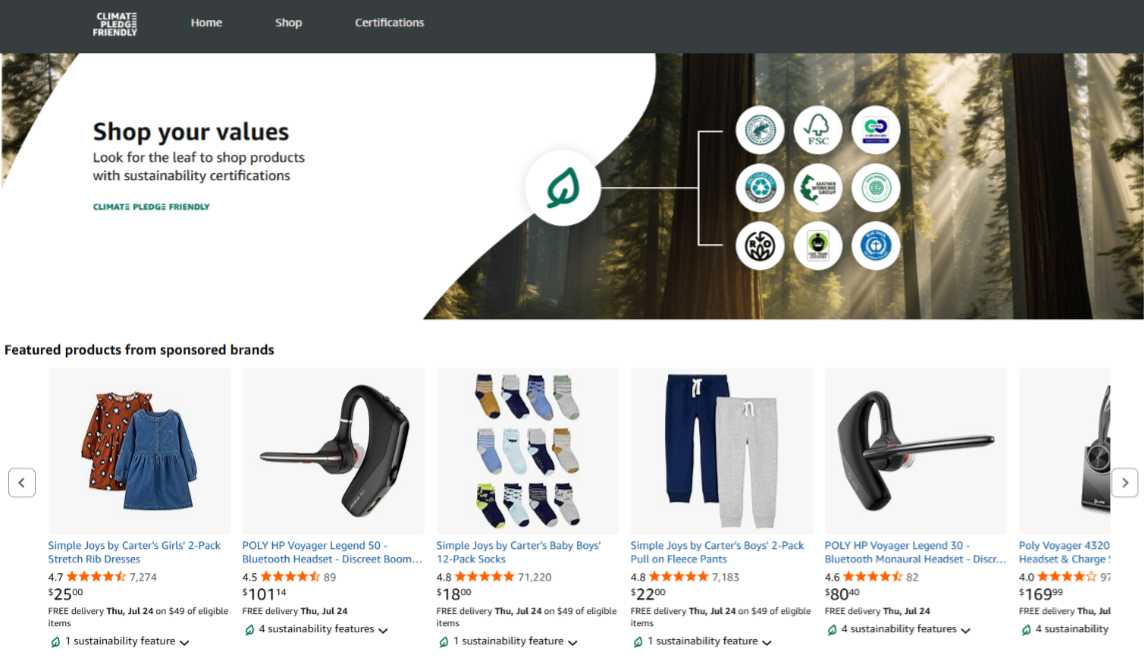Click the Boys' Fleece Pants product image

(722, 451)
